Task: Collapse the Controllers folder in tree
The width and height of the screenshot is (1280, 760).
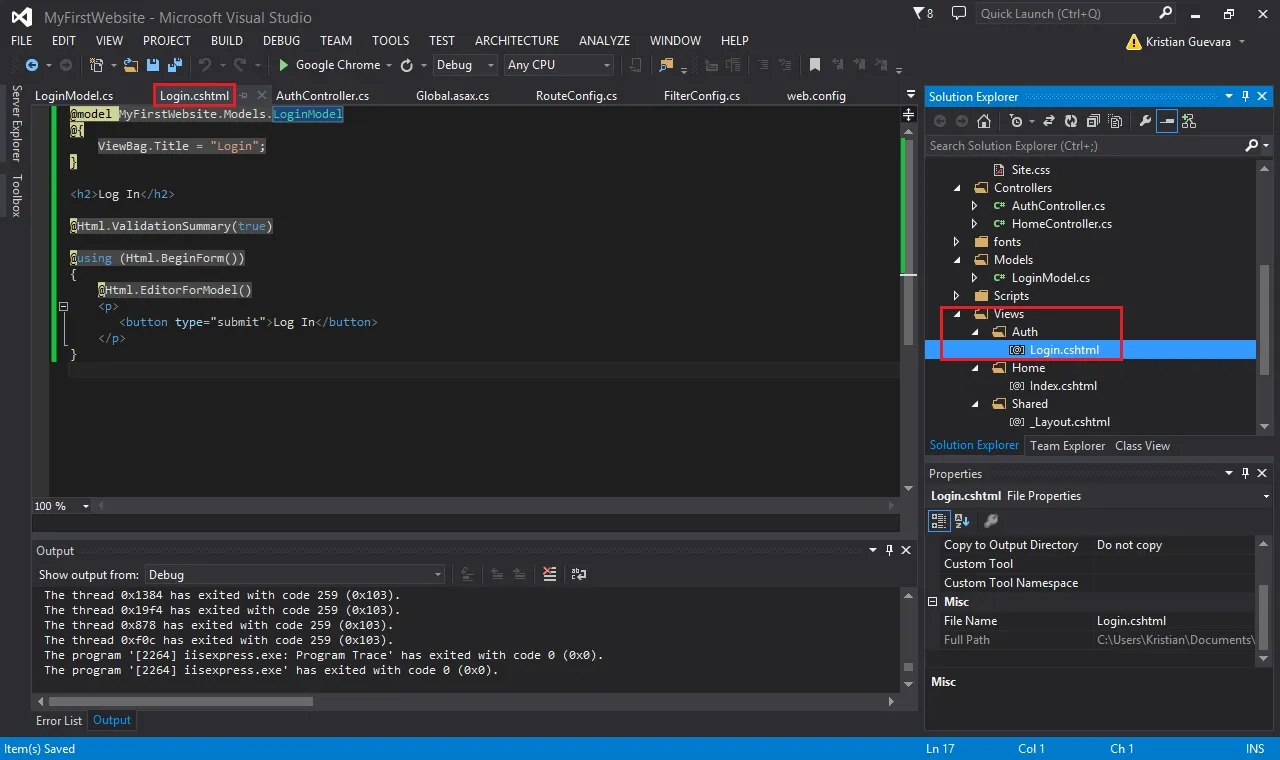Action: click(957, 188)
